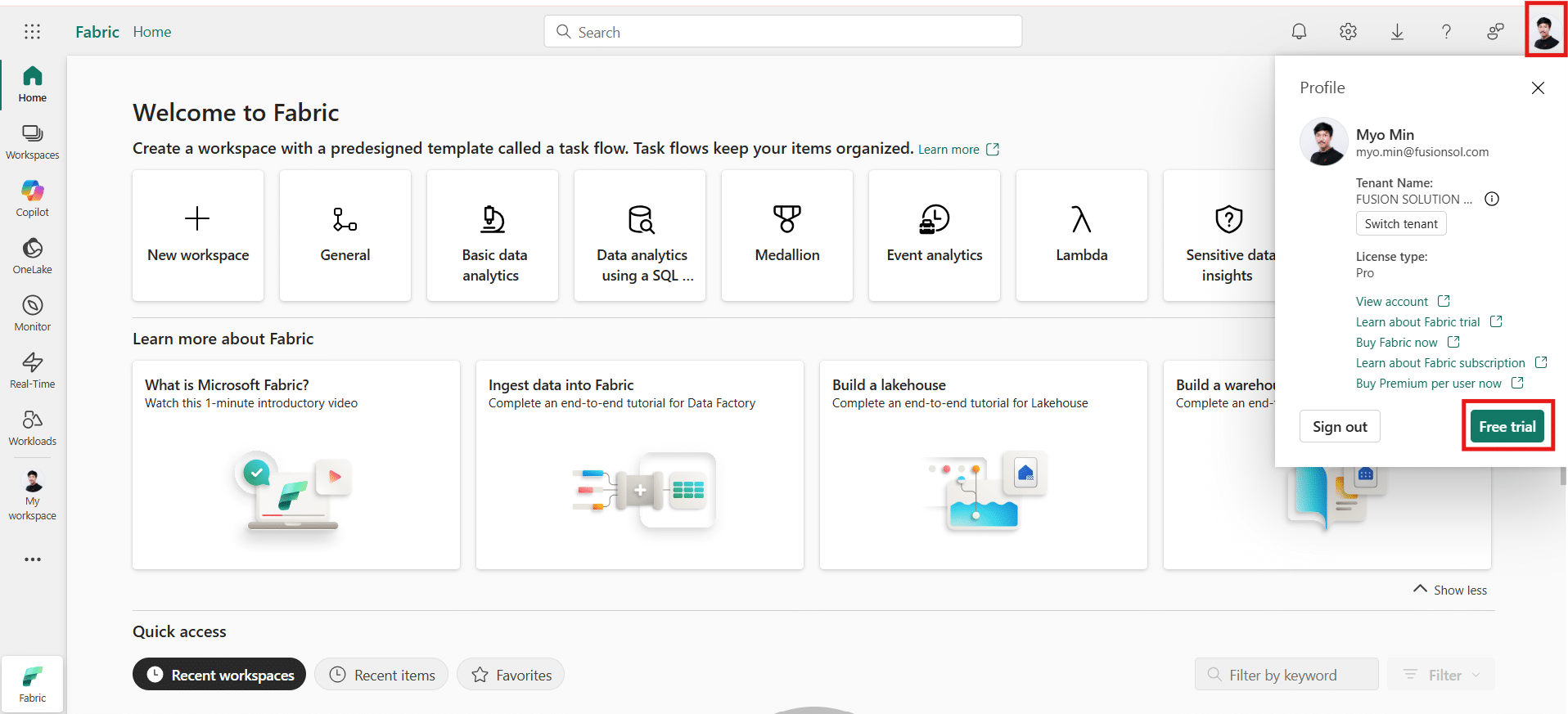Open What is Microsoft Fabric video card

click(296, 465)
